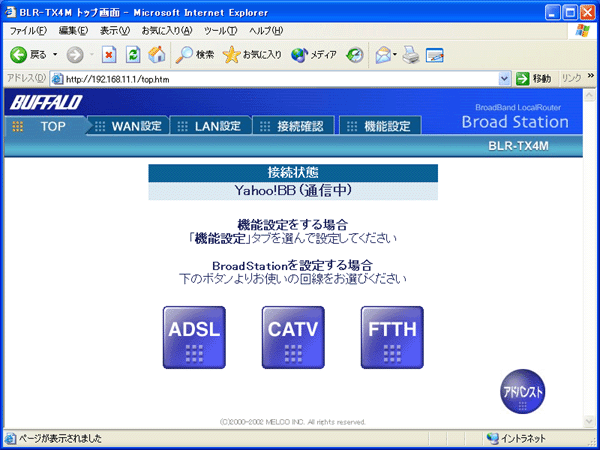The height and width of the screenshot is (450, 600).
Task: Switch to the 機能設定 tab
Action: point(380,126)
